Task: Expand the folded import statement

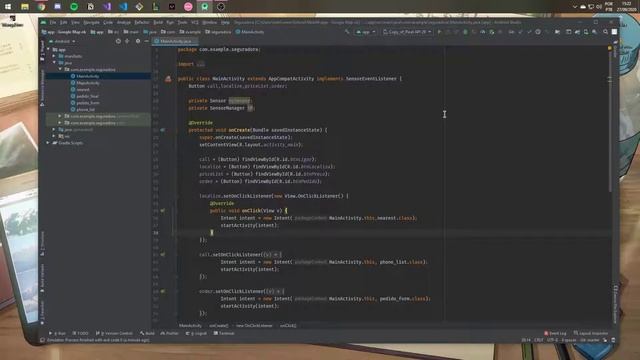Action: [200, 64]
